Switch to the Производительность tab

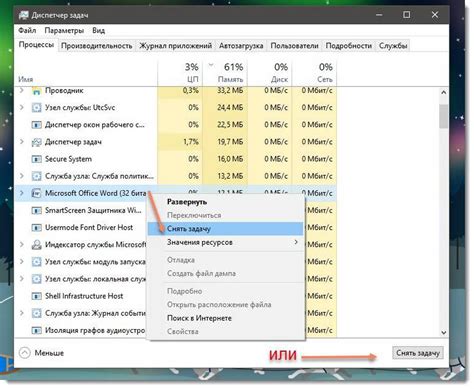(97, 46)
